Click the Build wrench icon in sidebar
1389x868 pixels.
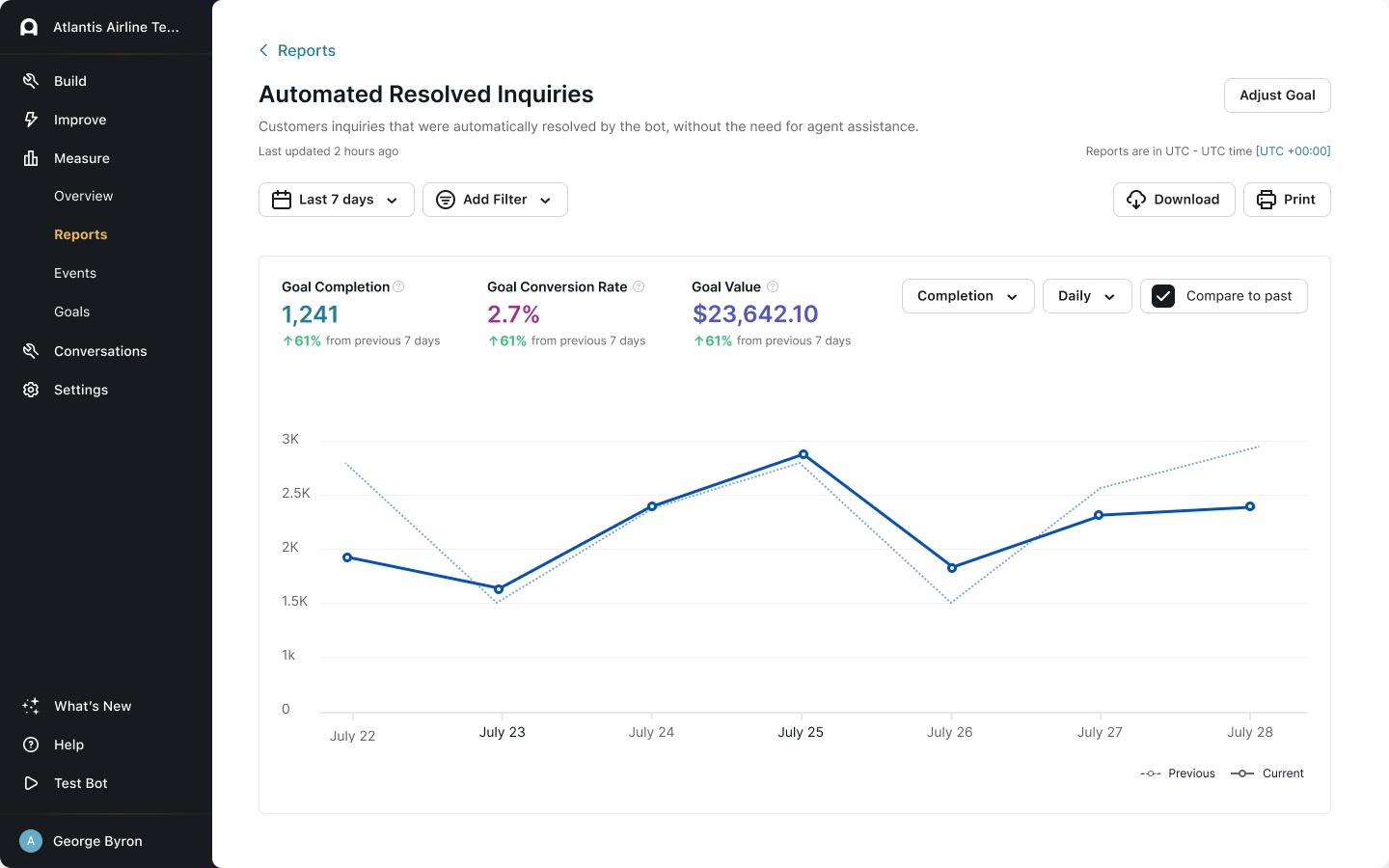pyautogui.click(x=31, y=81)
